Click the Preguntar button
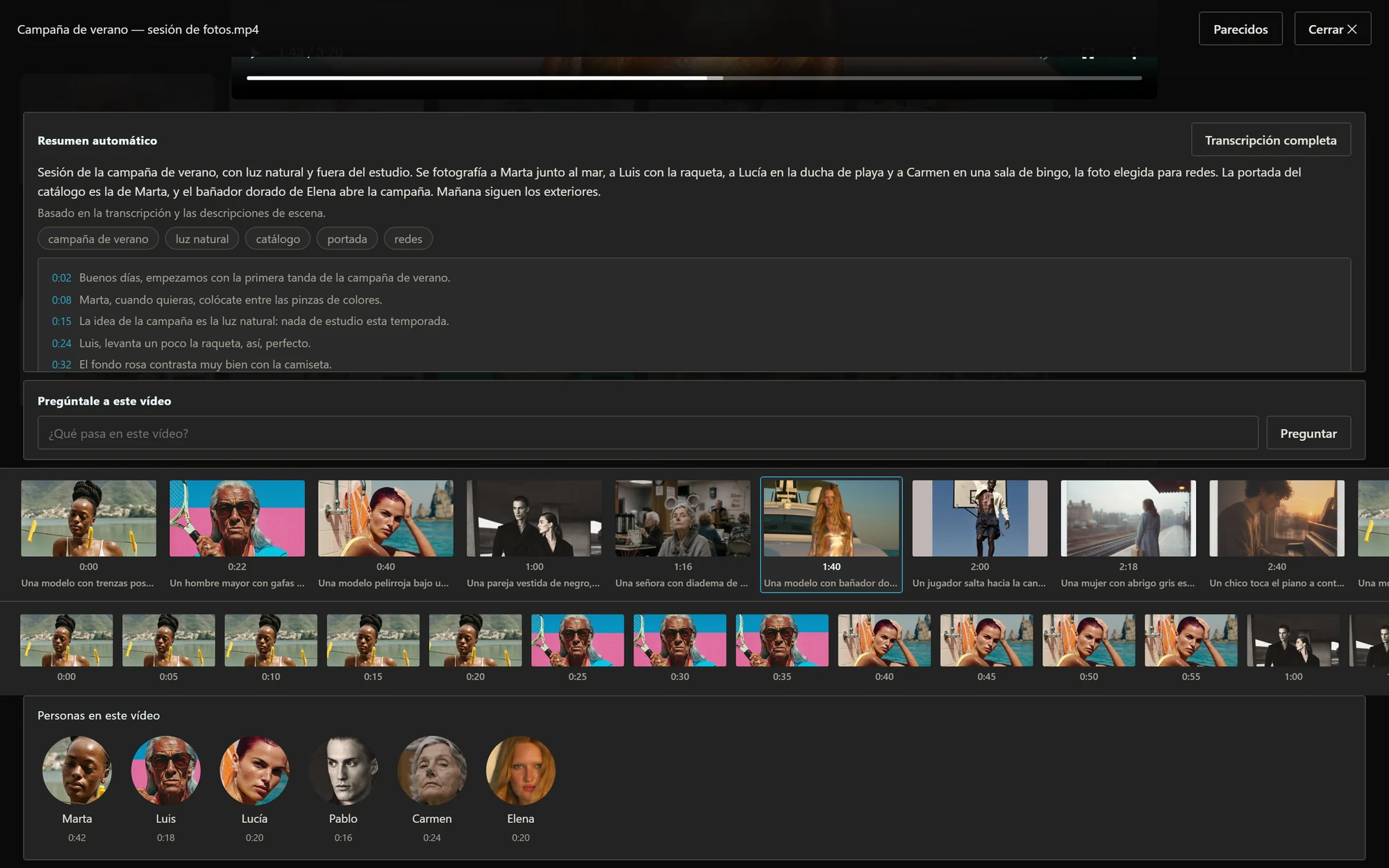 click(1308, 433)
